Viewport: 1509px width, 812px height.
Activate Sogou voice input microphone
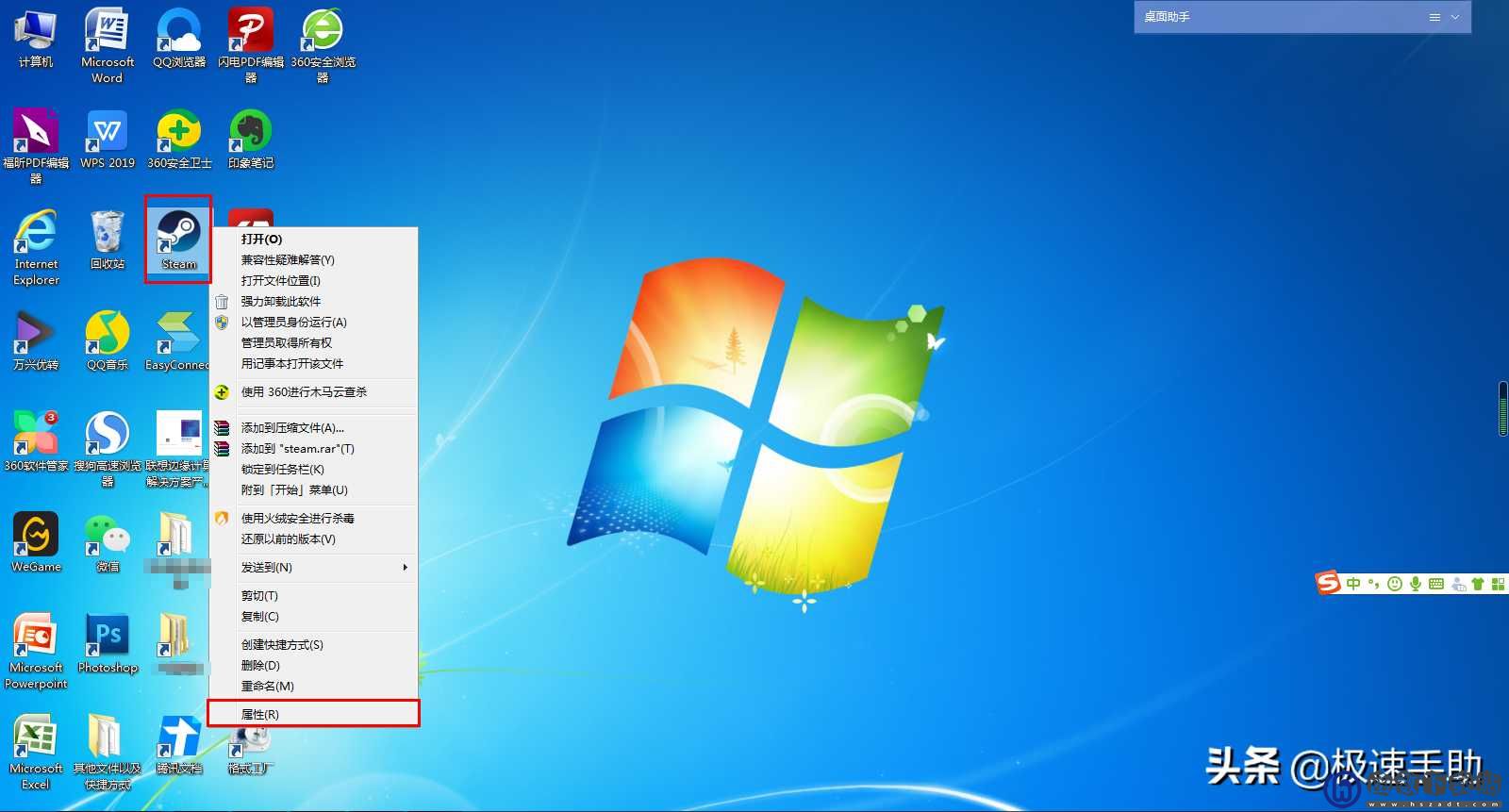(1415, 584)
